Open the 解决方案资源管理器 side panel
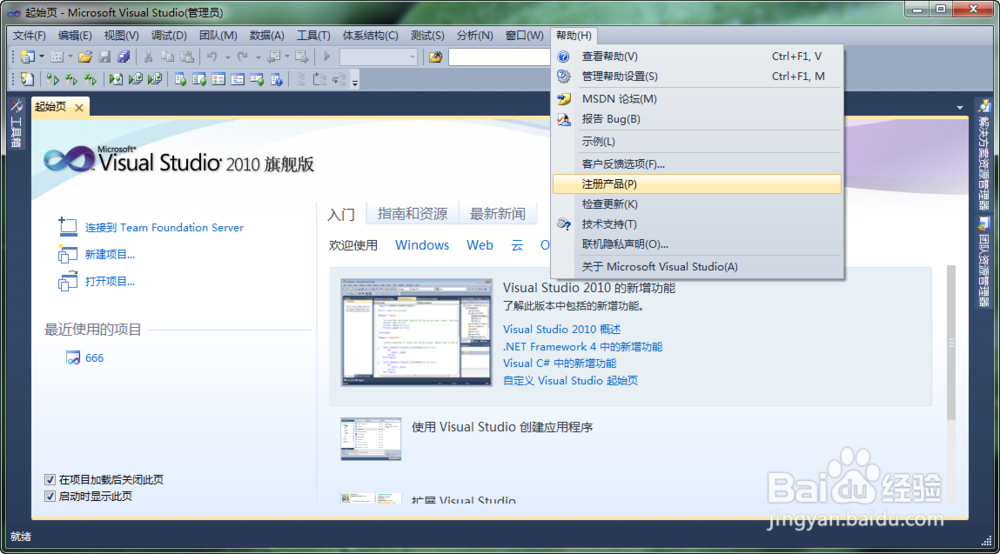 [983, 154]
